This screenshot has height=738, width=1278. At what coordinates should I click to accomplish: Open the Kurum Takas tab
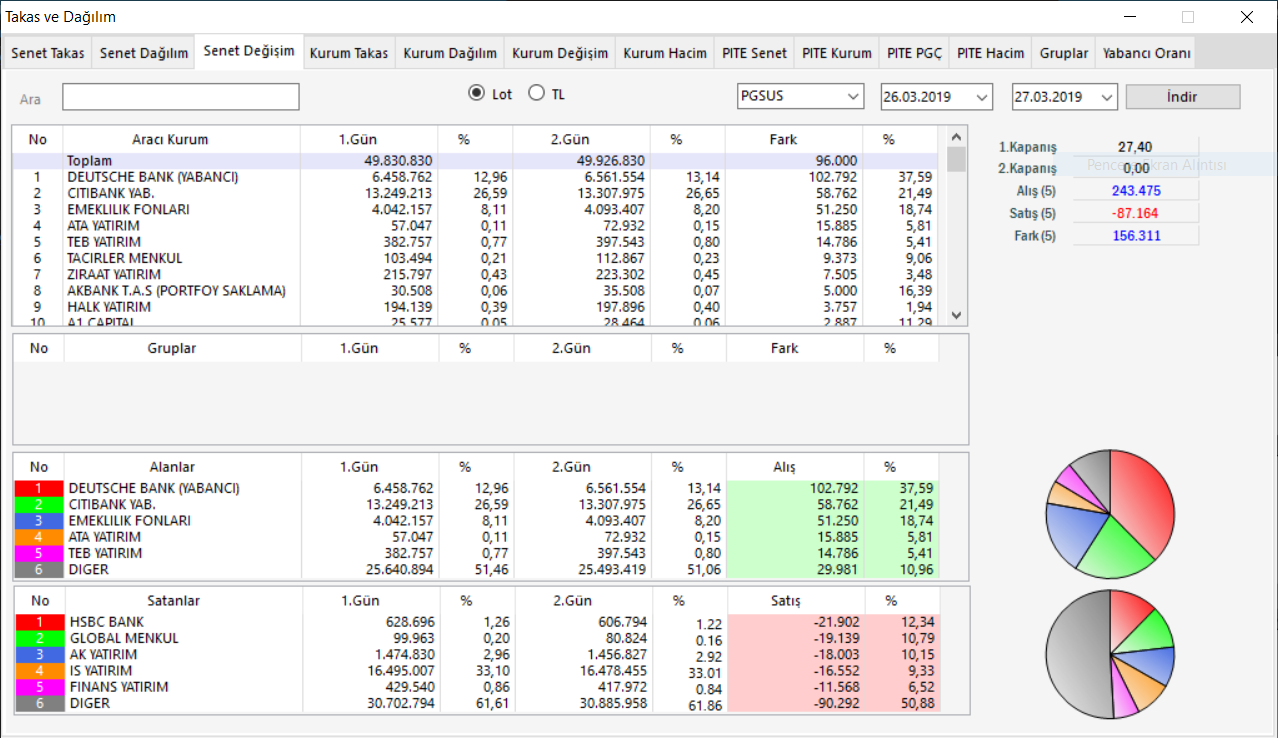click(x=349, y=53)
